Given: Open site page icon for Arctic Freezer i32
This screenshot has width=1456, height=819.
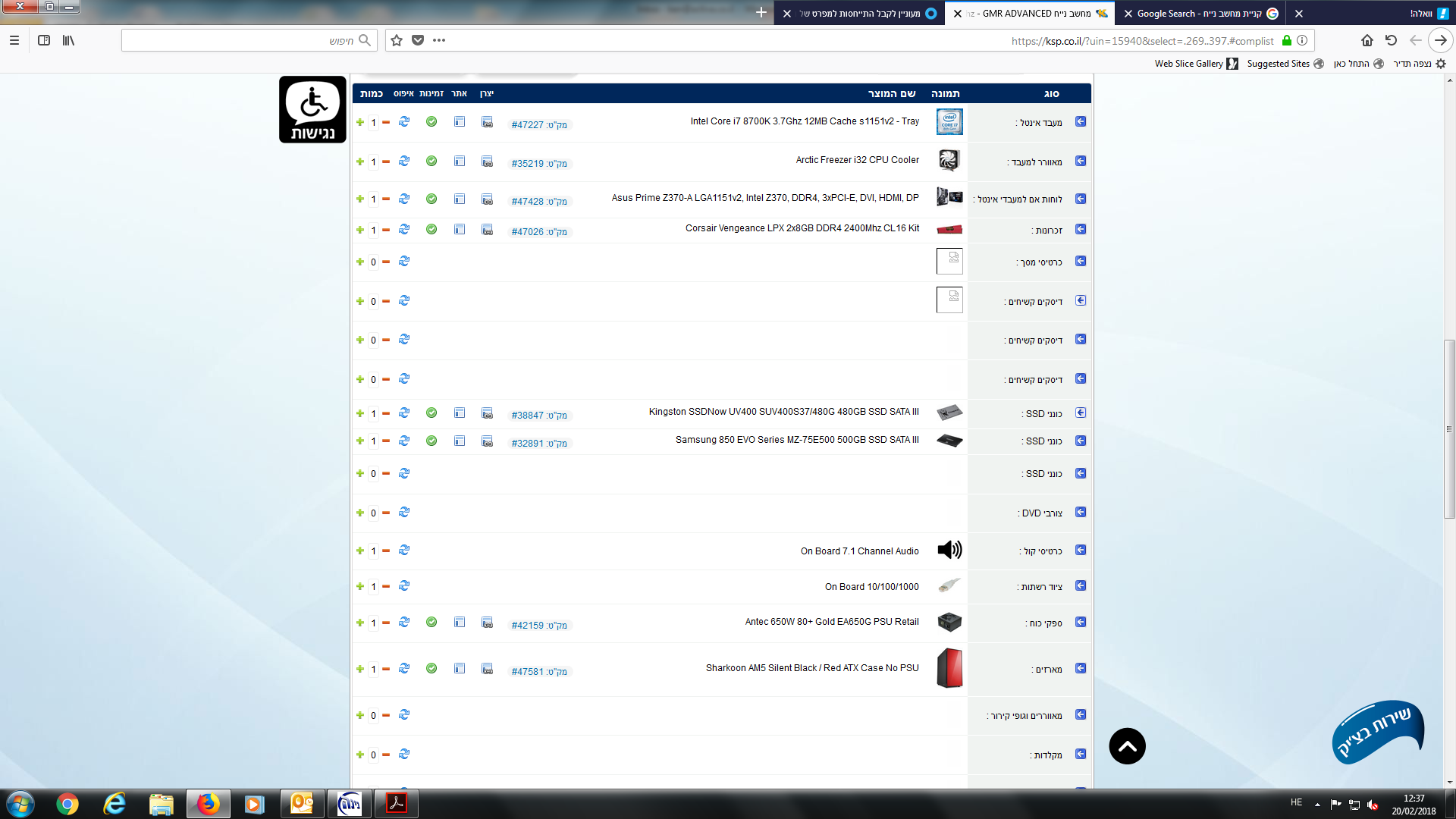Looking at the screenshot, I should click(460, 162).
